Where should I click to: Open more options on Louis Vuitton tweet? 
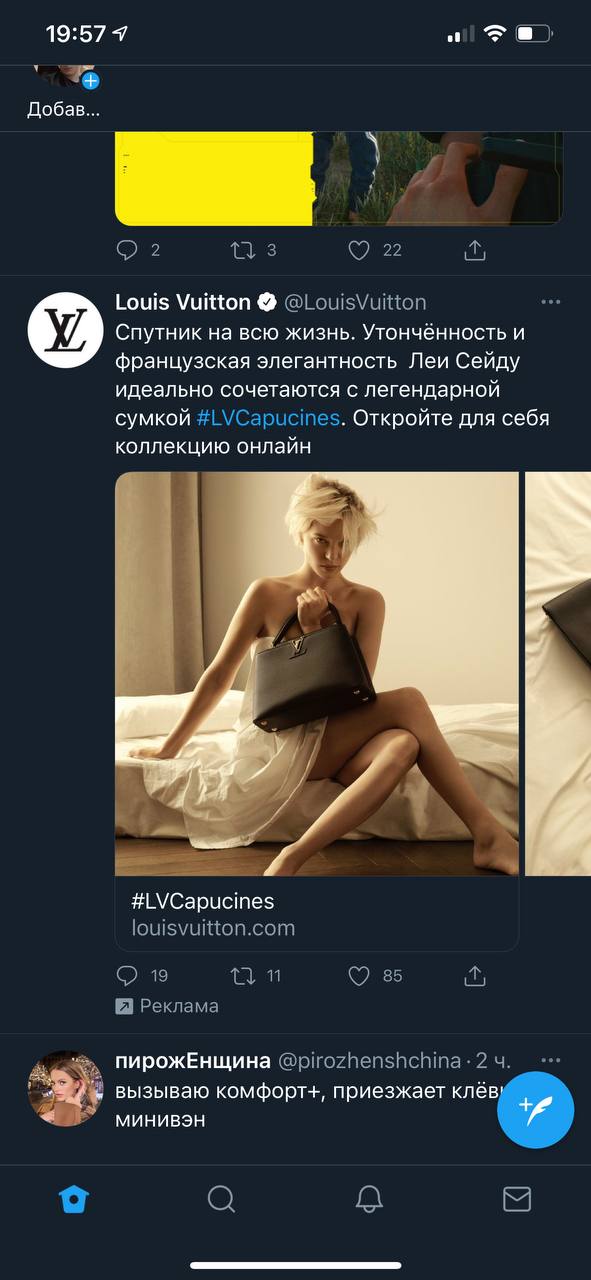click(551, 302)
